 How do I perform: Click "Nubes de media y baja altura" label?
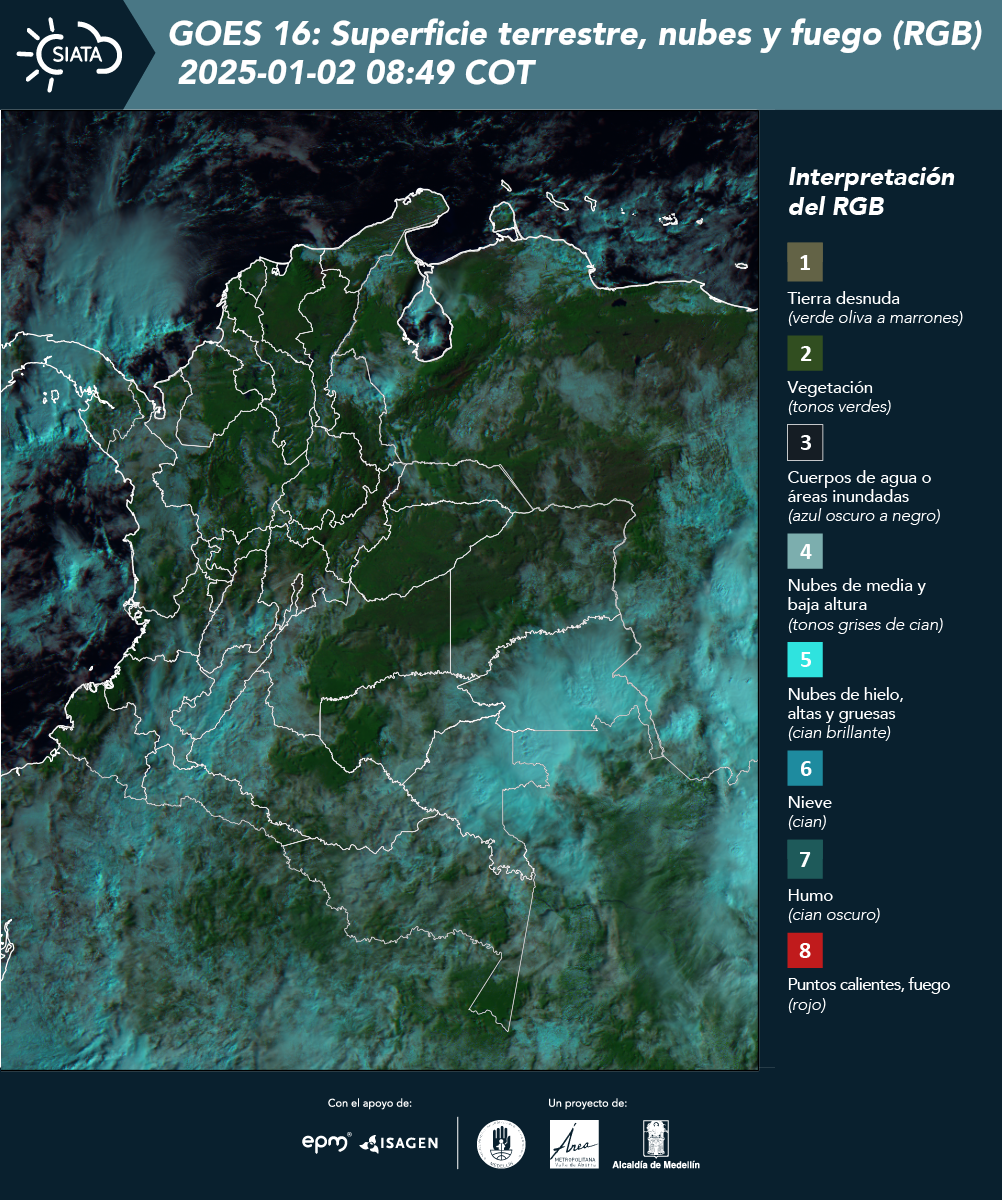857,595
